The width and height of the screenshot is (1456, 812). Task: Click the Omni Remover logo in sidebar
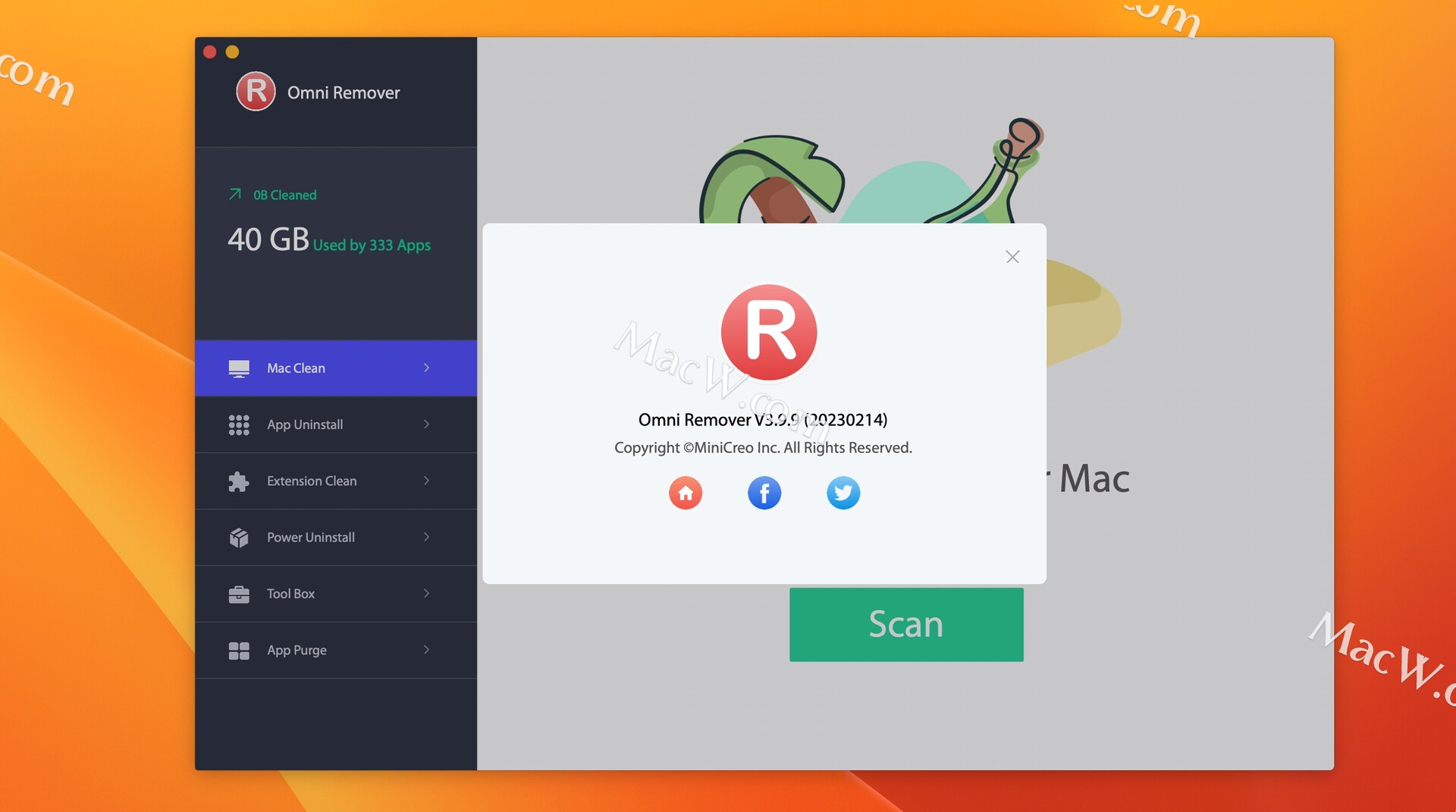pyautogui.click(x=256, y=92)
